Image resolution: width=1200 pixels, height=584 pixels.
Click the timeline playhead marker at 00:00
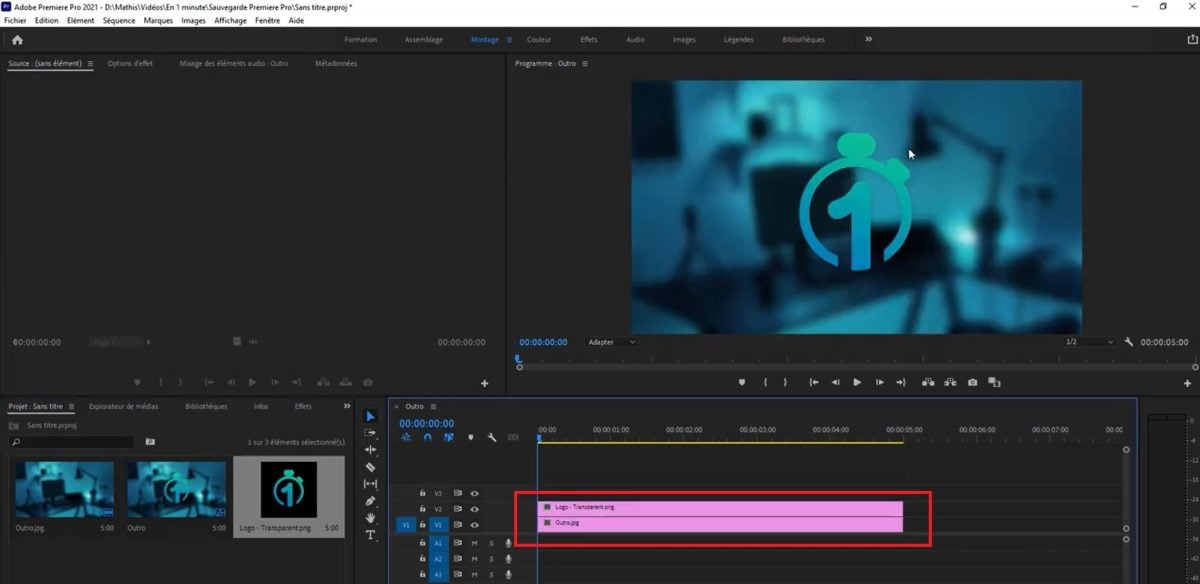[538, 438]
